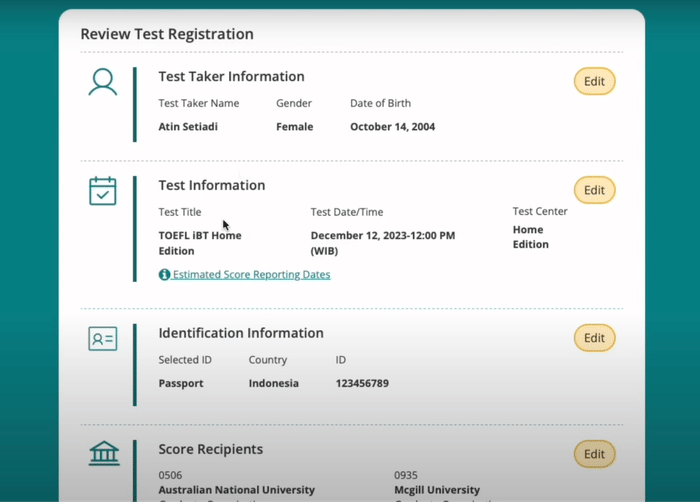This screenshot has height=502, width=700.
Task: Click the Country label
Action: coord(268,360)
